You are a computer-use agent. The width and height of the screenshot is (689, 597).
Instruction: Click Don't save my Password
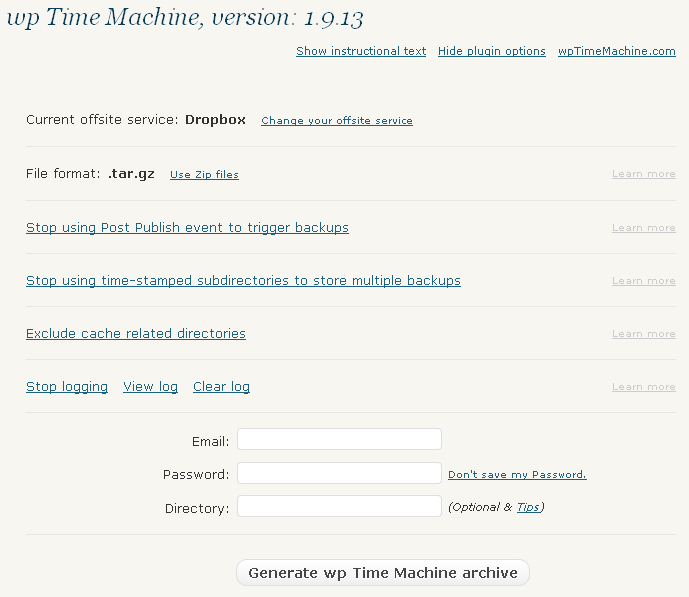[517, 475]
